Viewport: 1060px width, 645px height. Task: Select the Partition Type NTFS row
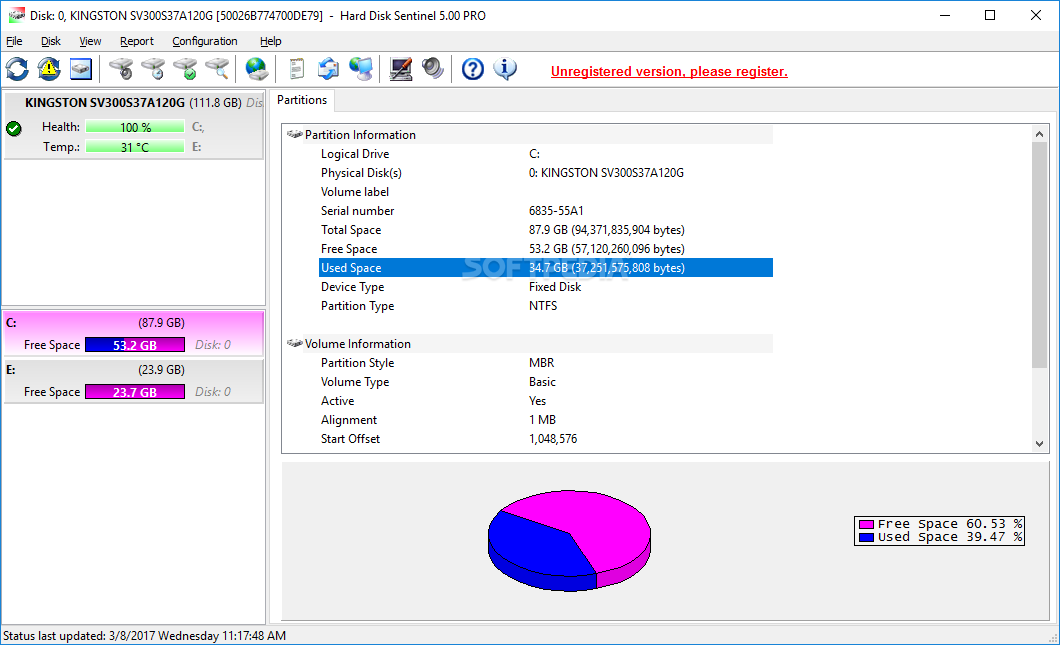[x=546, y=306]
